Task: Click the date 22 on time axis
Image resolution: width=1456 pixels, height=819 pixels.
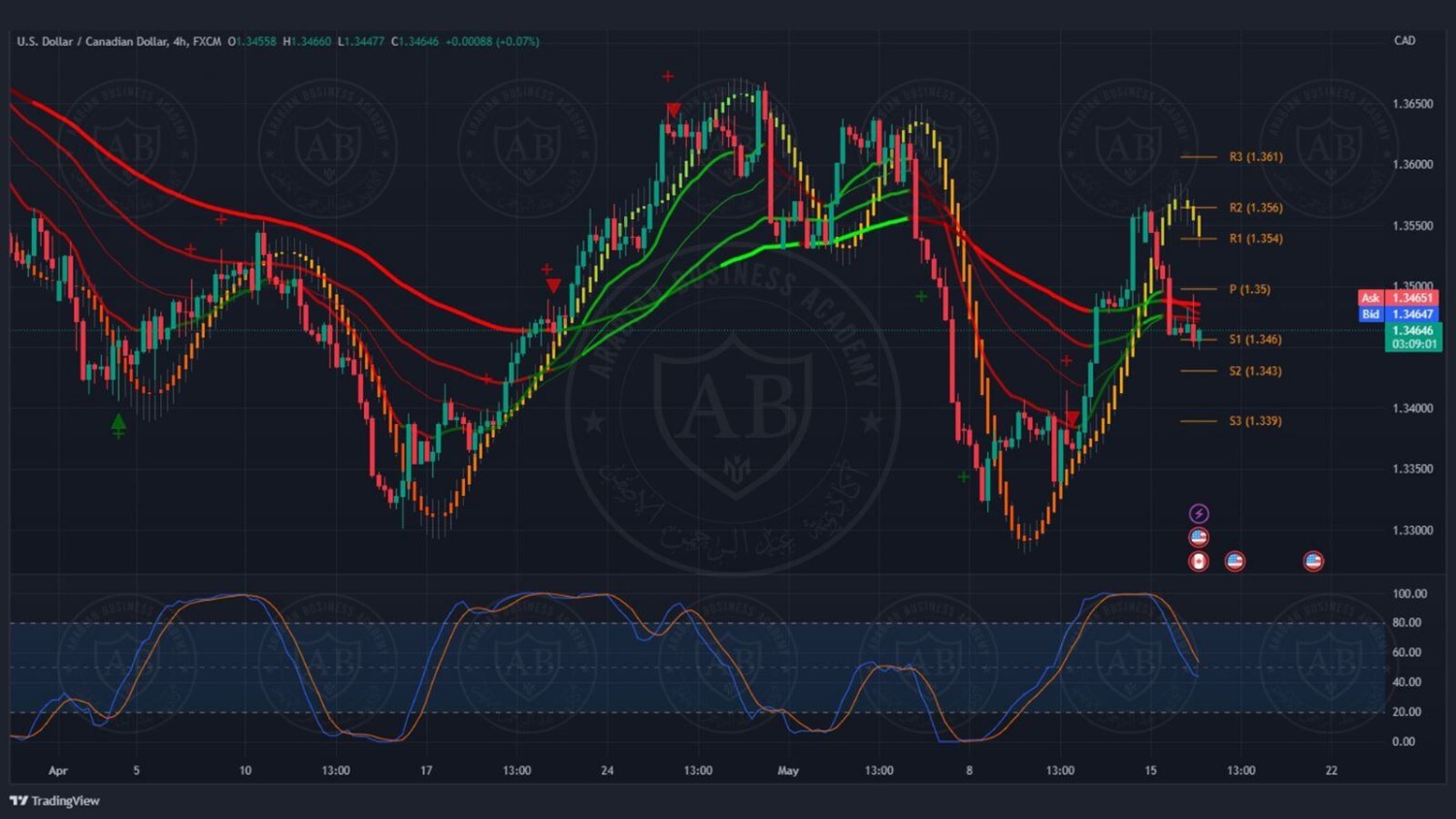Action: coord(1331,770)
